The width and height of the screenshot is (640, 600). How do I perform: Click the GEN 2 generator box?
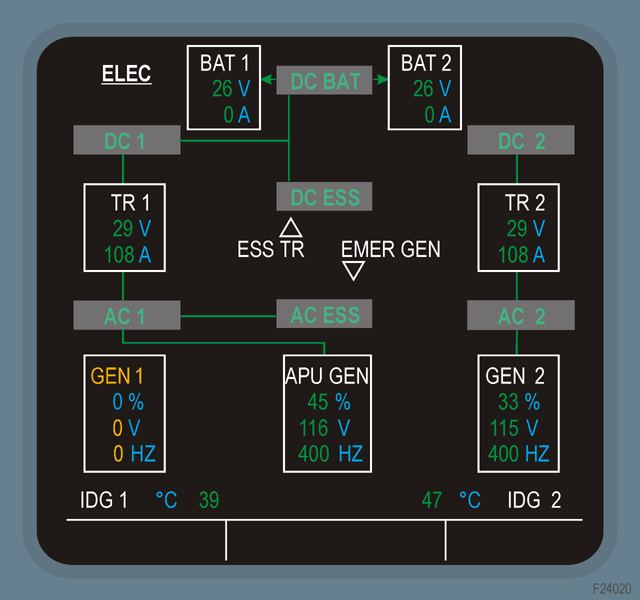tap(517, 412)
